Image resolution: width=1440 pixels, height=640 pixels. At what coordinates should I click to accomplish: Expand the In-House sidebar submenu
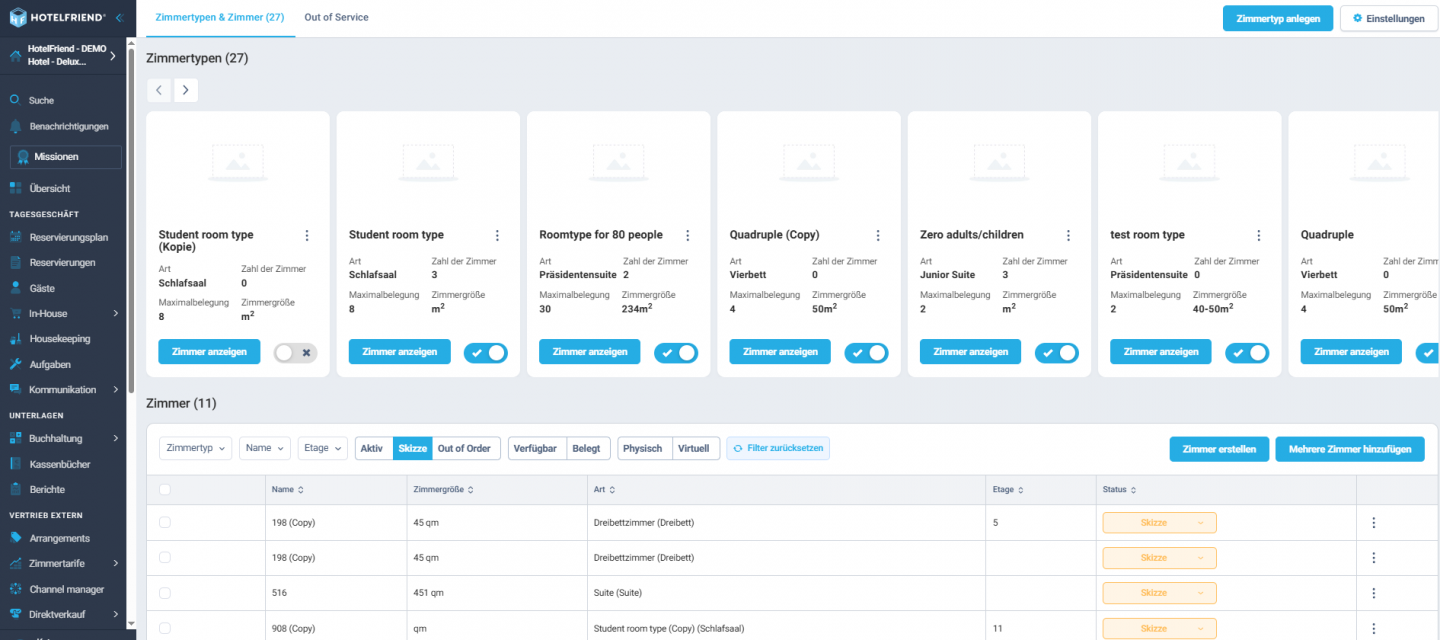tap(116, 313)
